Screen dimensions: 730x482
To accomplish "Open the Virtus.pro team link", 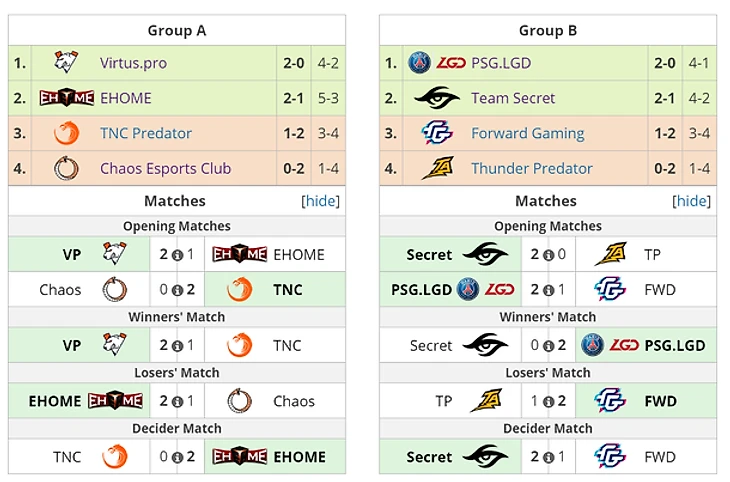I will [133, 63].
